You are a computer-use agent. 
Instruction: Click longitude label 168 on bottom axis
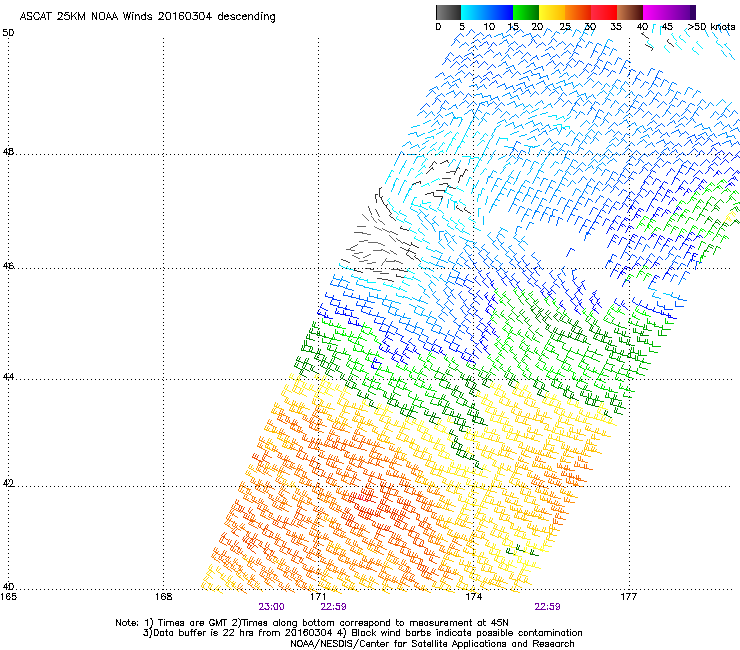point(164,597)
